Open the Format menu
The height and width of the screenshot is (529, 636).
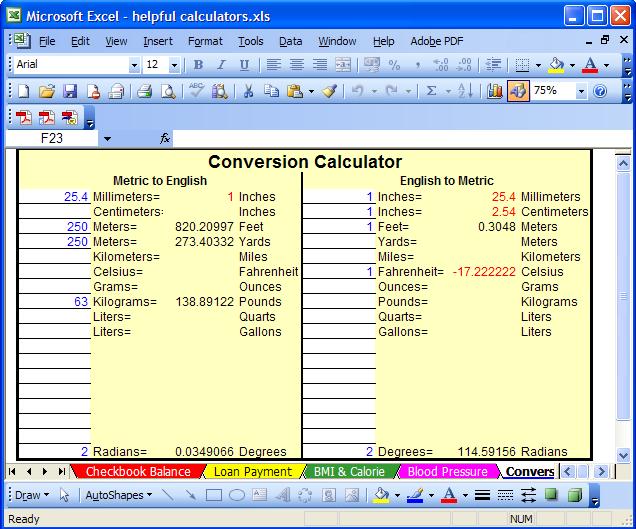pos(205,41)
